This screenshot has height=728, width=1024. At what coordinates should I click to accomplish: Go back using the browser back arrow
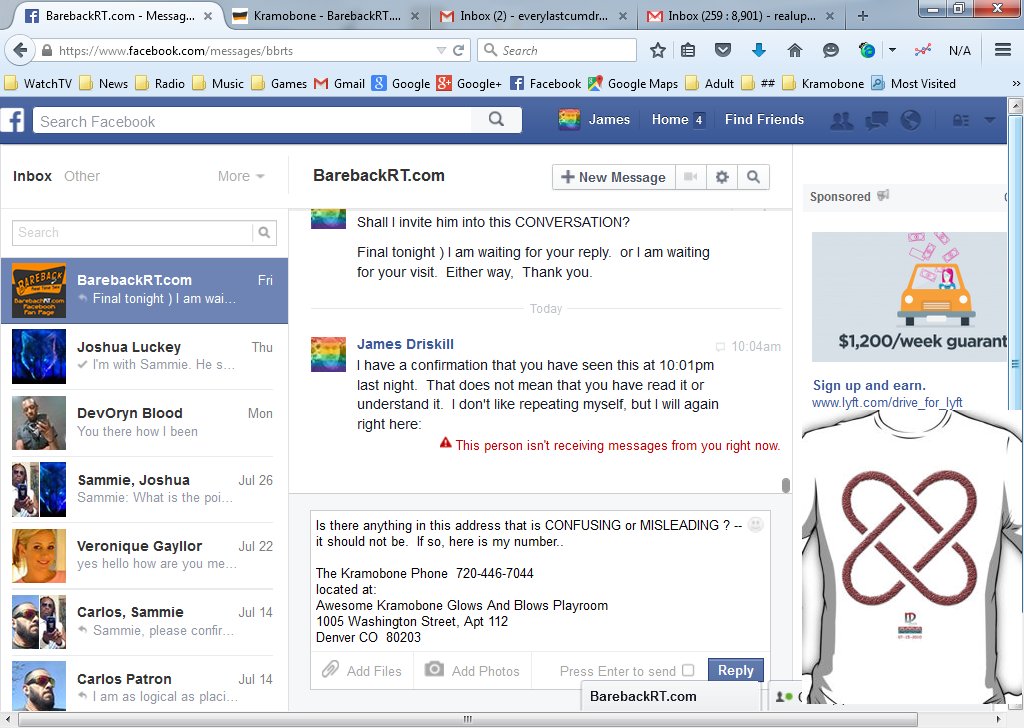[20, 50]
